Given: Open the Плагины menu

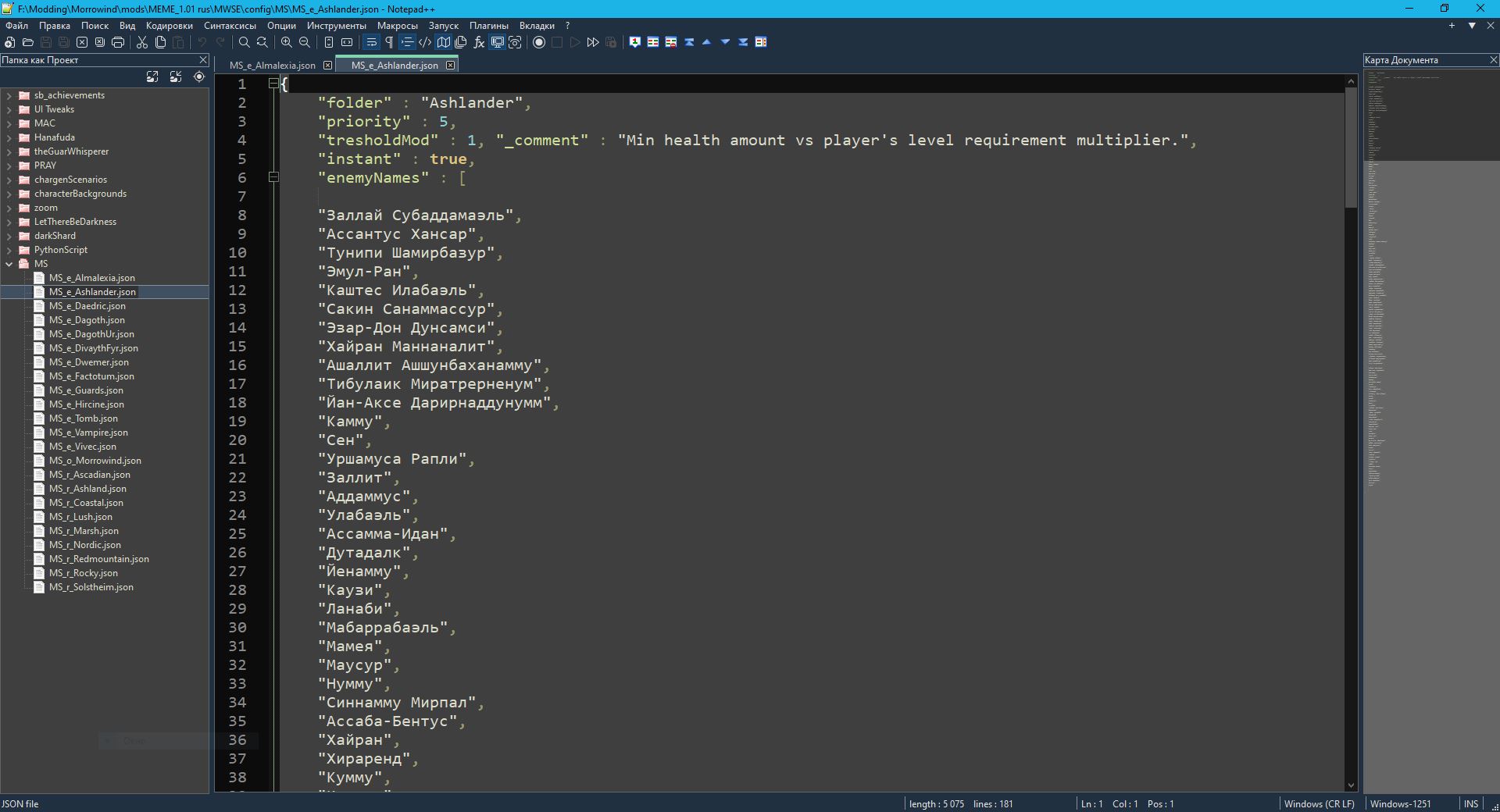Looking at the screenshot, I should coord(488,26).
